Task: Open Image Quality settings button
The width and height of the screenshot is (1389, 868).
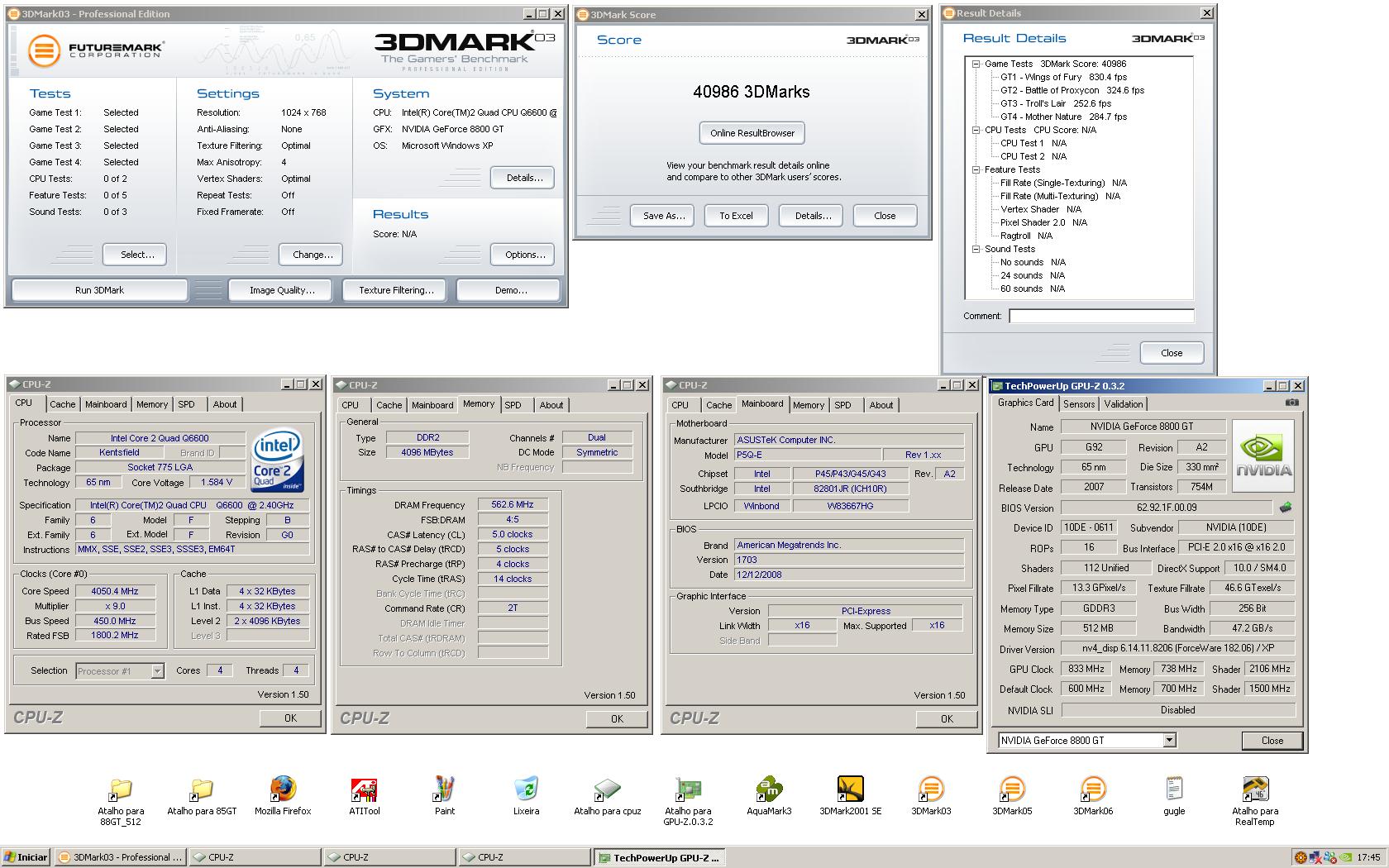Action: coord(282,290)
